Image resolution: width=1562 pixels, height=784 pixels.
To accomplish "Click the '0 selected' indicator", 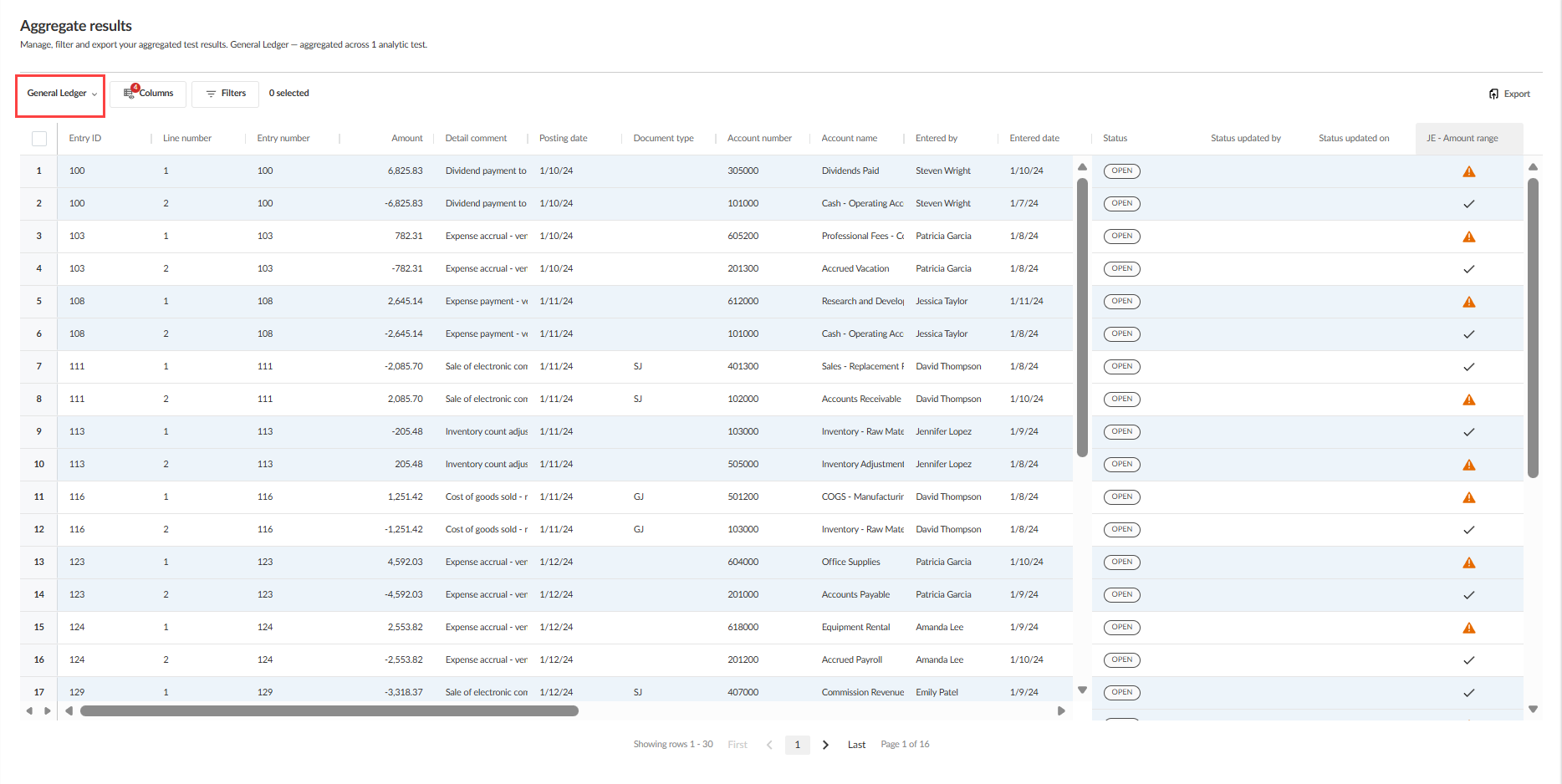I will (288, 94).
